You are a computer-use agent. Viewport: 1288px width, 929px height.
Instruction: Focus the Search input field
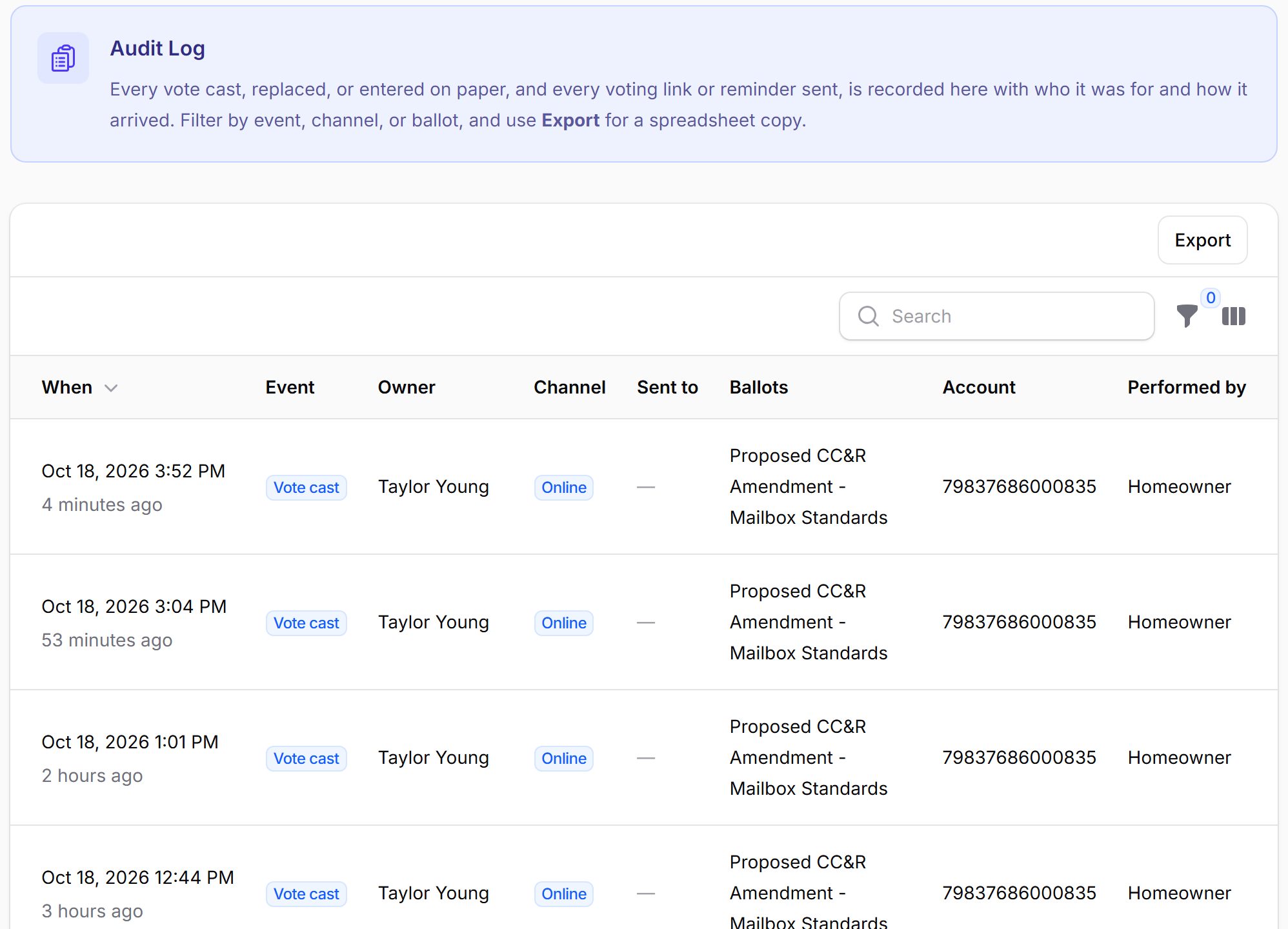coord(997,316)
